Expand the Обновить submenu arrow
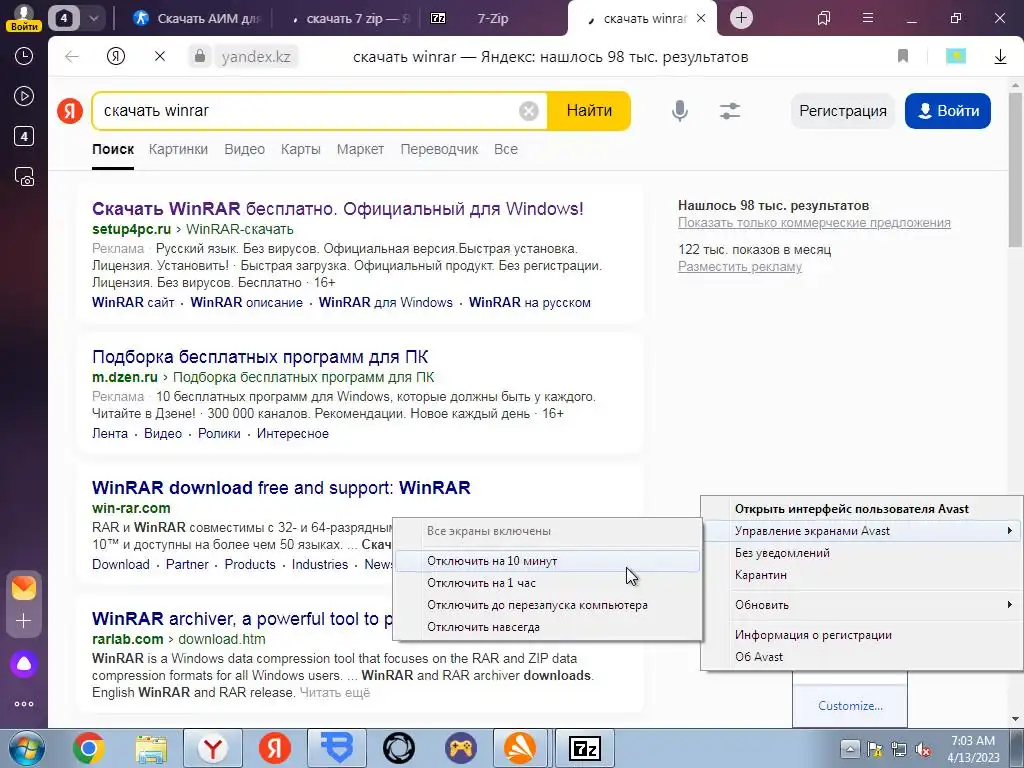 1010,605
